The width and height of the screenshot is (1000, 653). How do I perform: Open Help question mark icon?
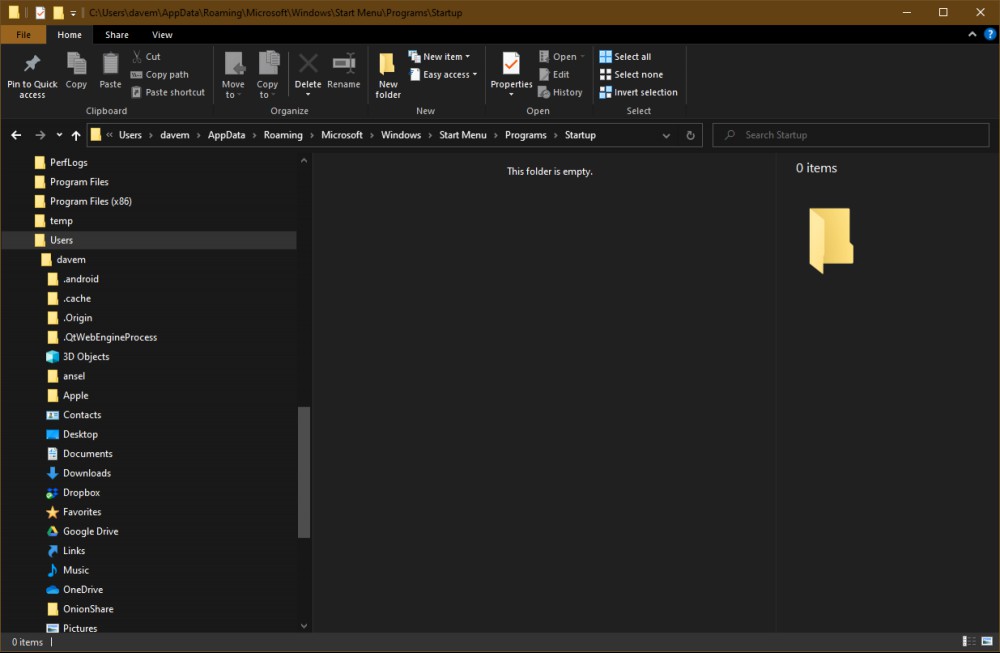[x=990, y=34]
